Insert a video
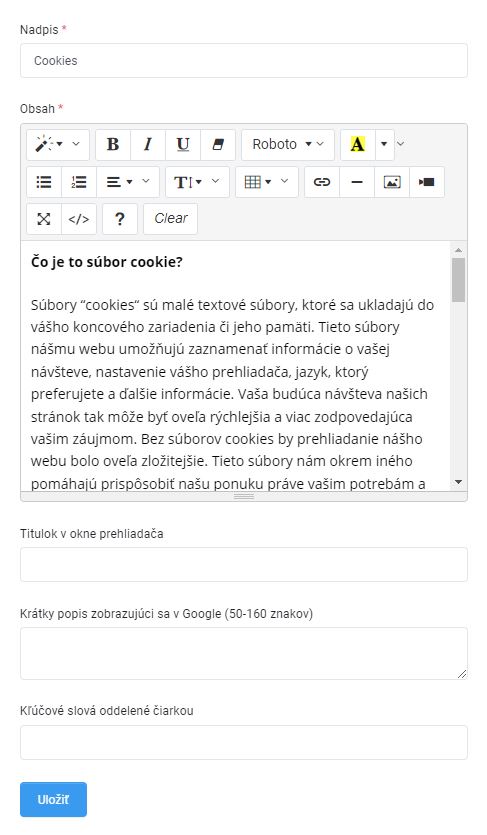 pyautogui.click(x=427, y=182)
